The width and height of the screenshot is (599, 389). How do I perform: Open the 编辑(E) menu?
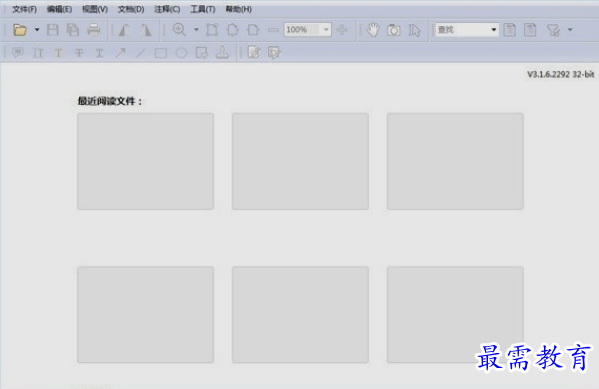coord(59,9)
